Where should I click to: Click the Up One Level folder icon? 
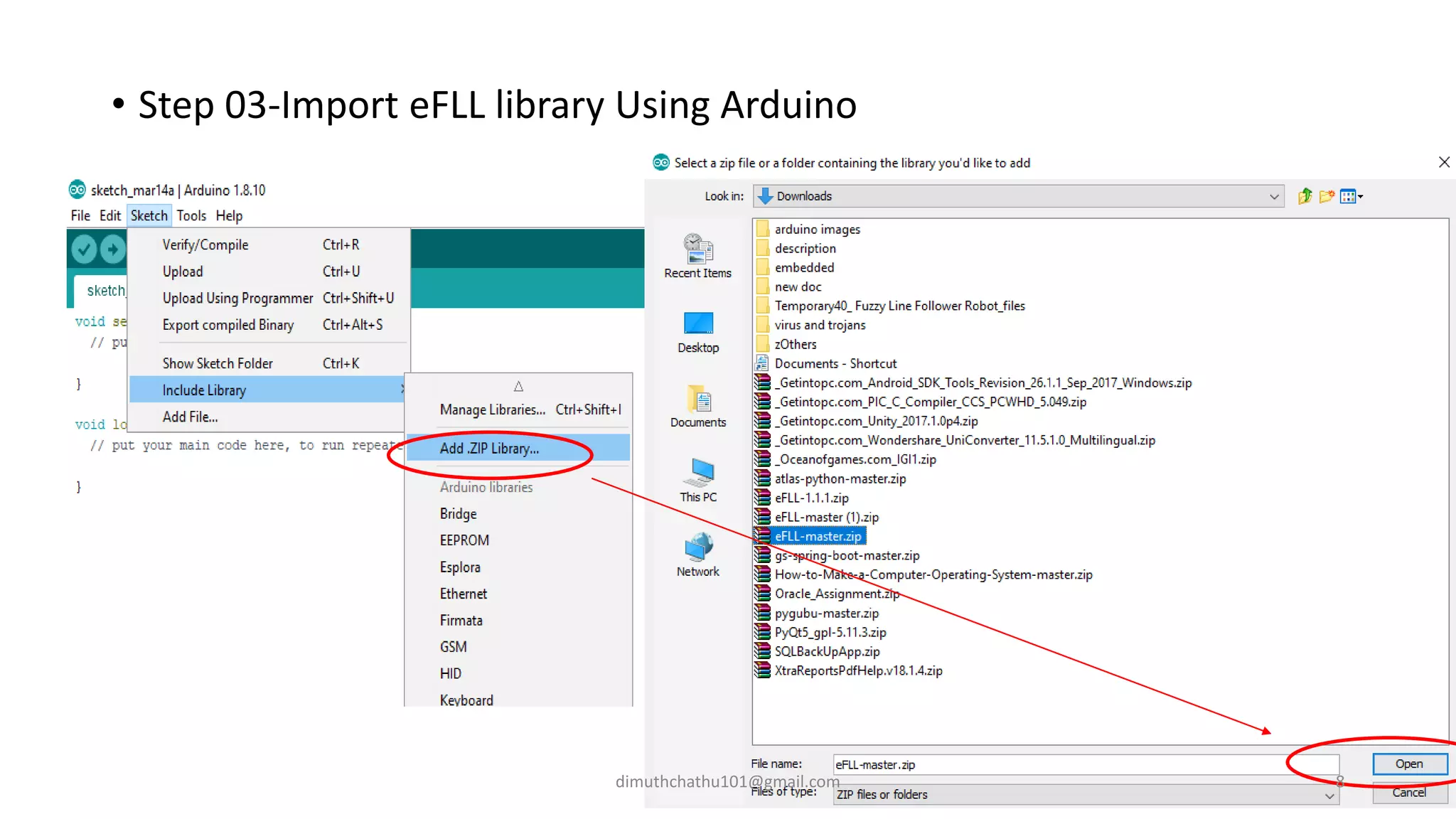pyautogui.click(x=1305, y=196)
